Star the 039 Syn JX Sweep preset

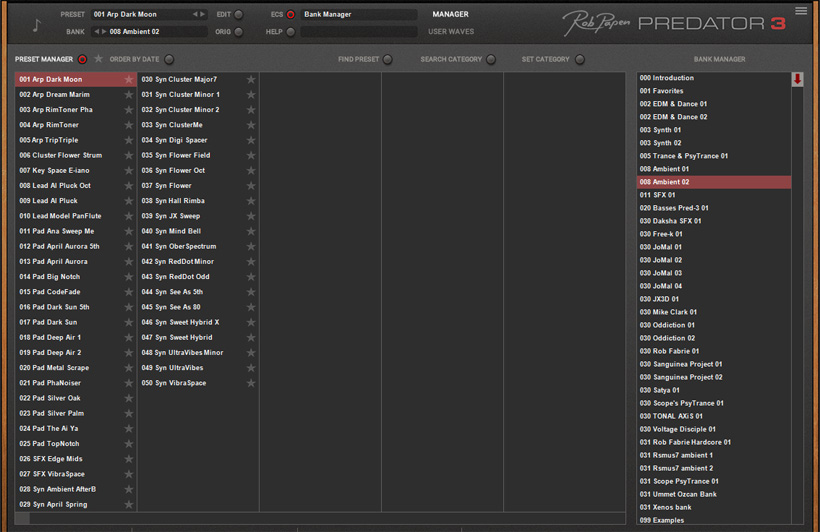click(x=251, y=216)
